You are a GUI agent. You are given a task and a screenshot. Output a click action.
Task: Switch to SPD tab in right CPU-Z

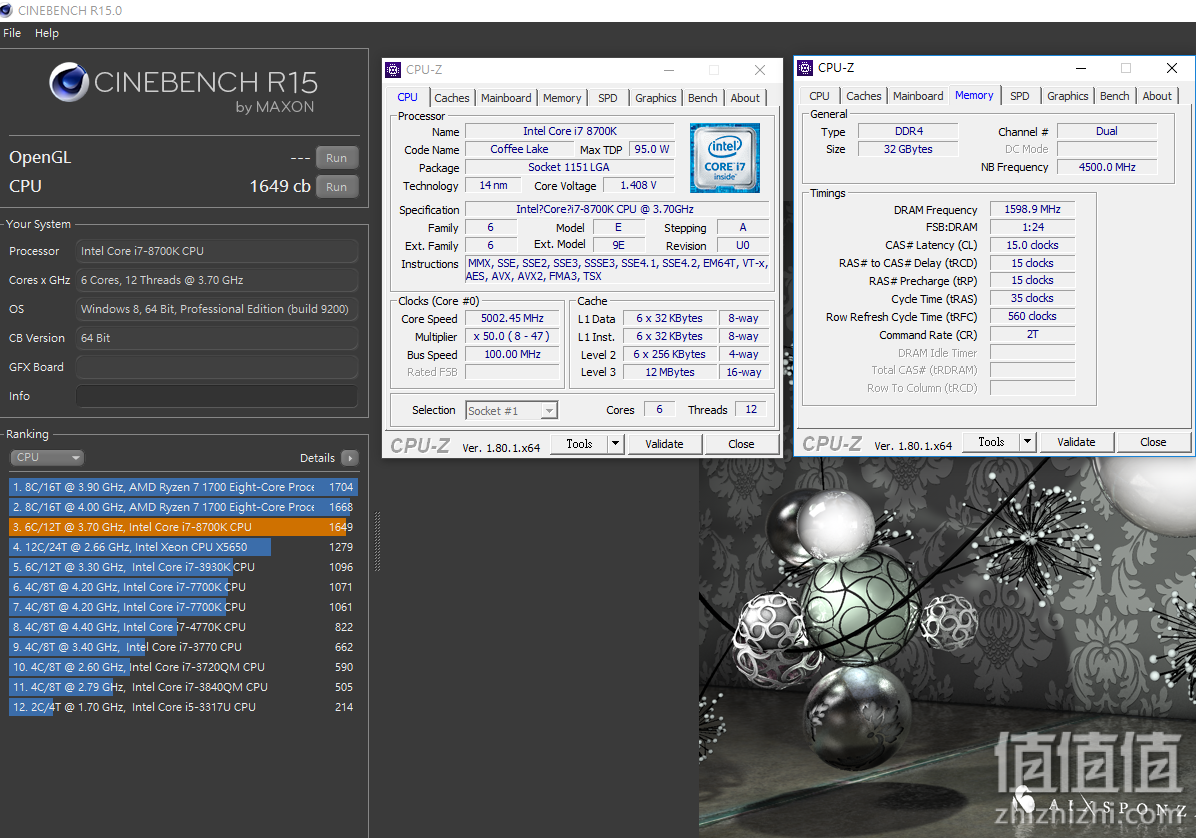pos(1020,95)
